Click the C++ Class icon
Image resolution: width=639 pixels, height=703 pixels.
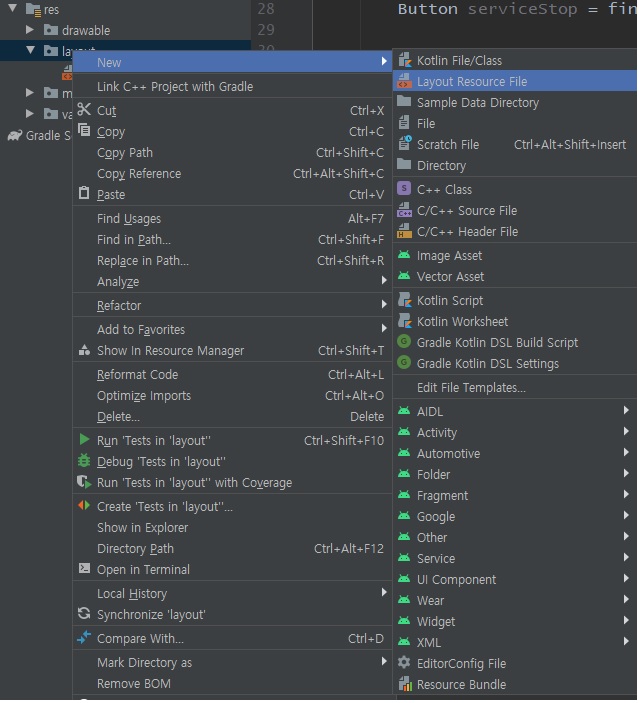click(x=404, y=189)
